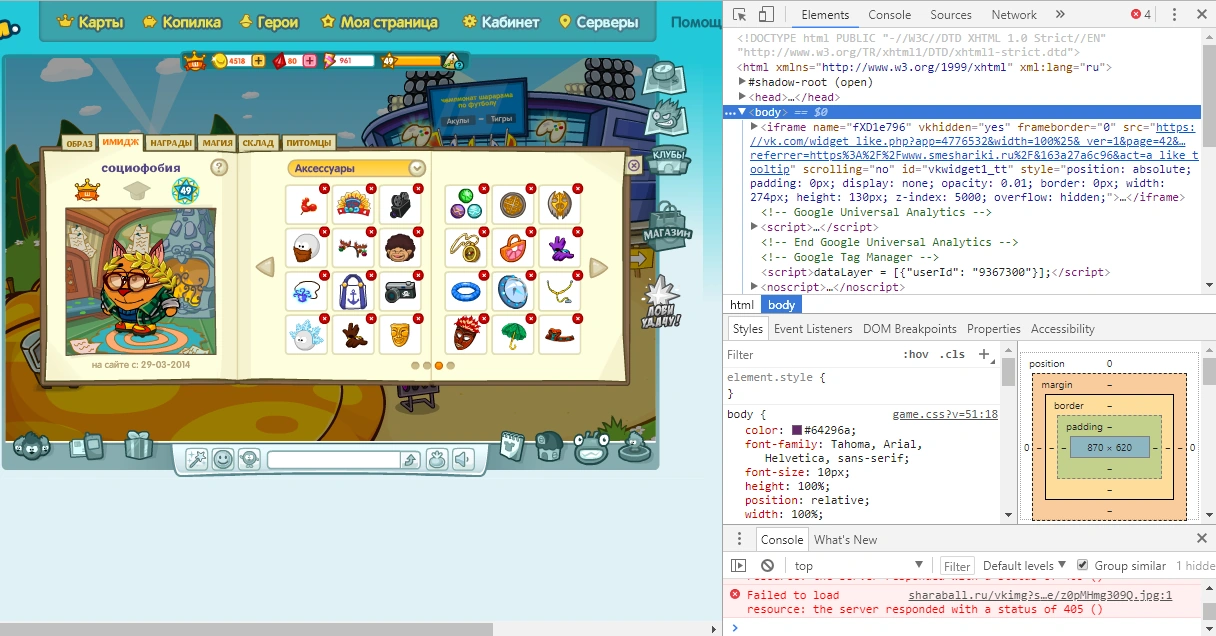Select the golden theater mask accessory

(399, 334)
